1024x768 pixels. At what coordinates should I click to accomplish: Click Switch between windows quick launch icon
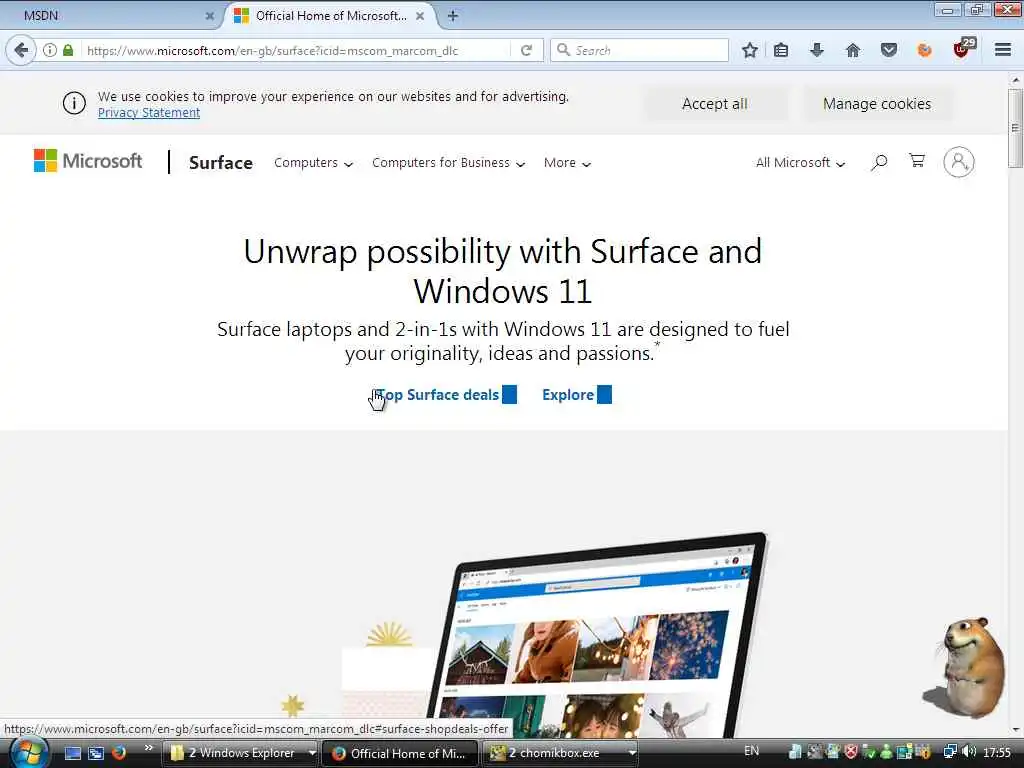96,753
